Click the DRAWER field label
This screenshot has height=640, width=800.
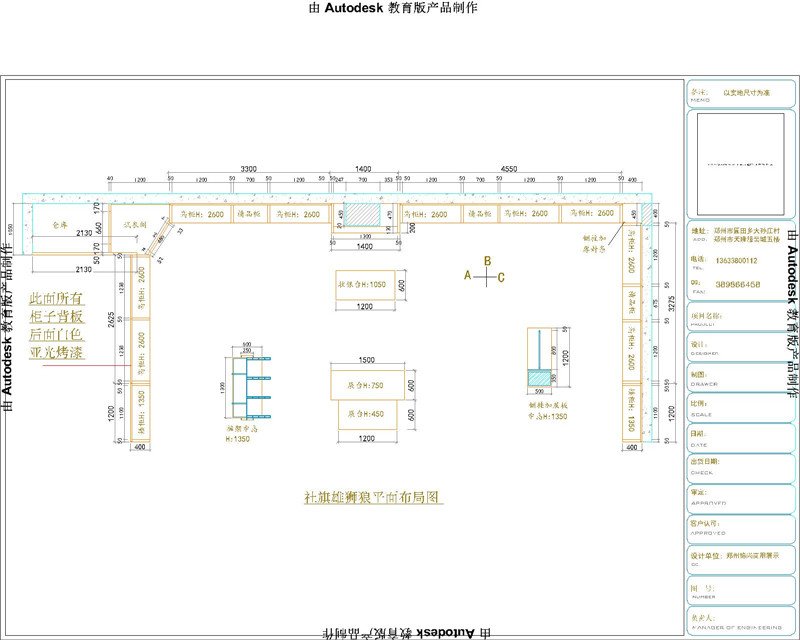pos(704,384)
